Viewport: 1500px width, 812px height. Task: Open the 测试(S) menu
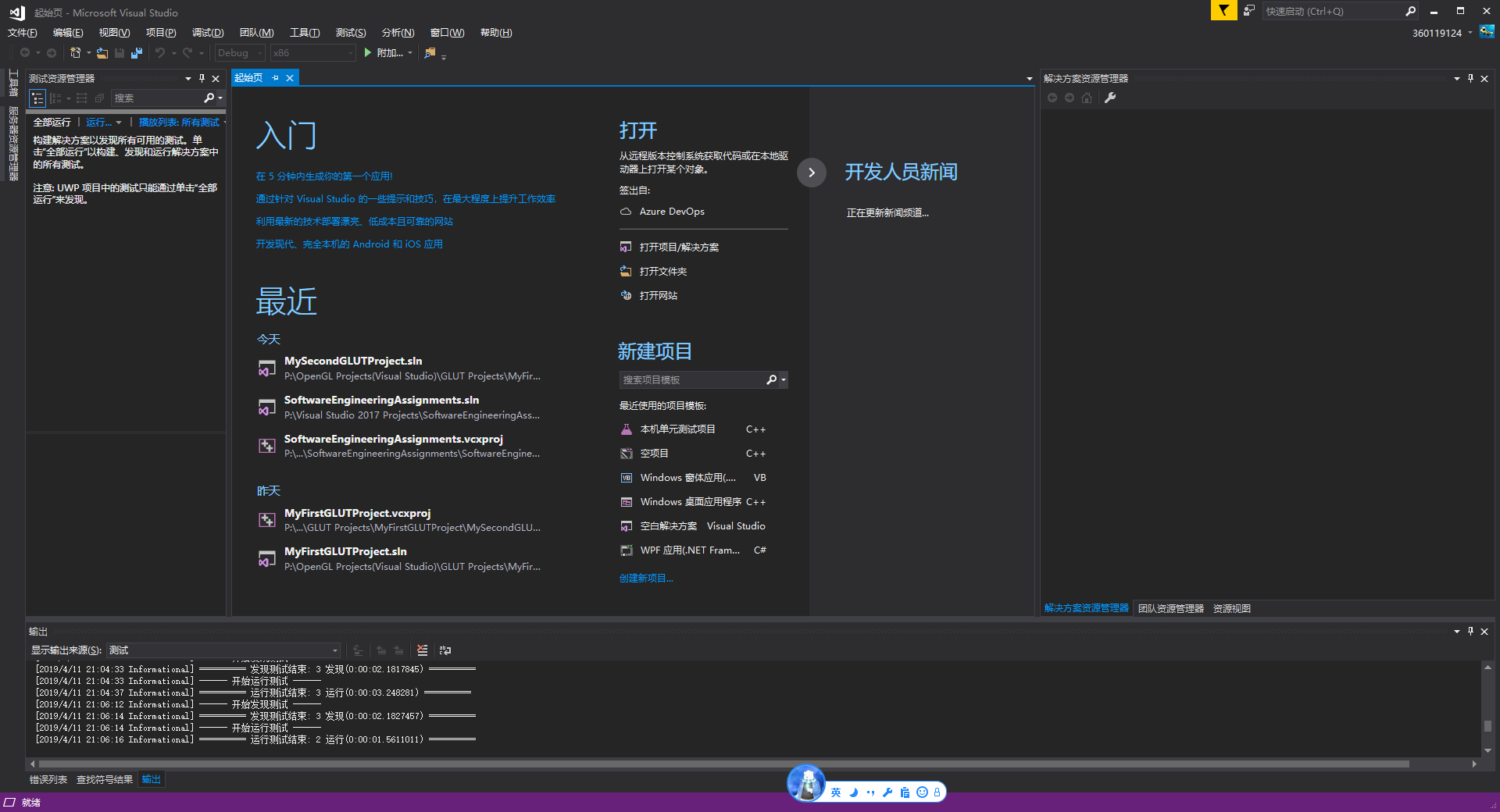tap(351, 33)
